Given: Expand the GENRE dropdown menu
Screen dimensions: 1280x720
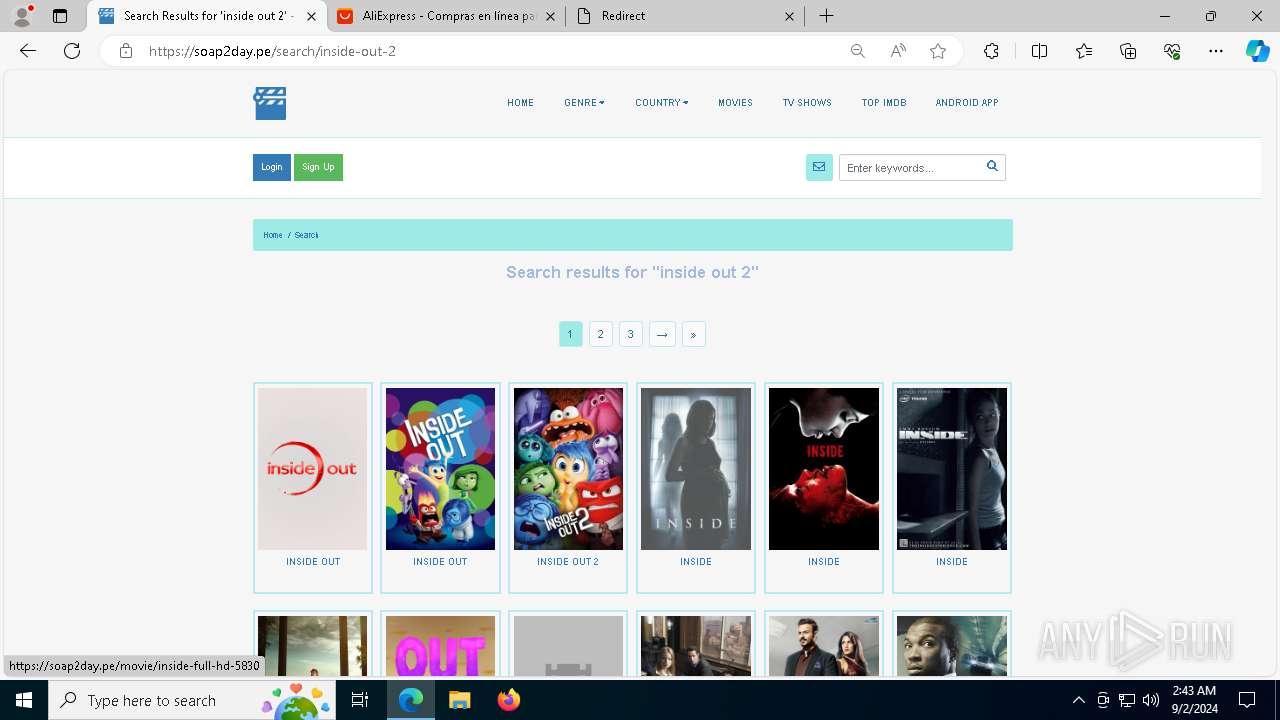Looking at the screenshot, I should pos(584,103).
